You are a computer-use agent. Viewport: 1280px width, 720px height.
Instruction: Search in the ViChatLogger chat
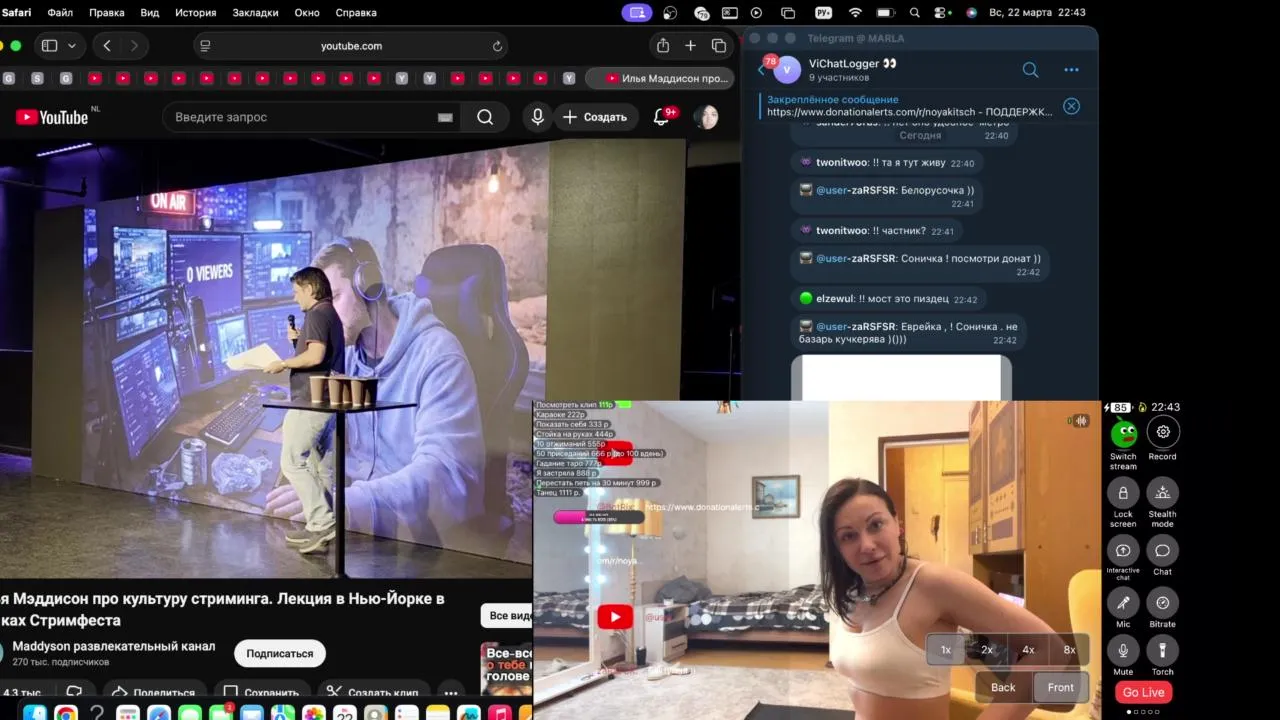pos(1030,70)
